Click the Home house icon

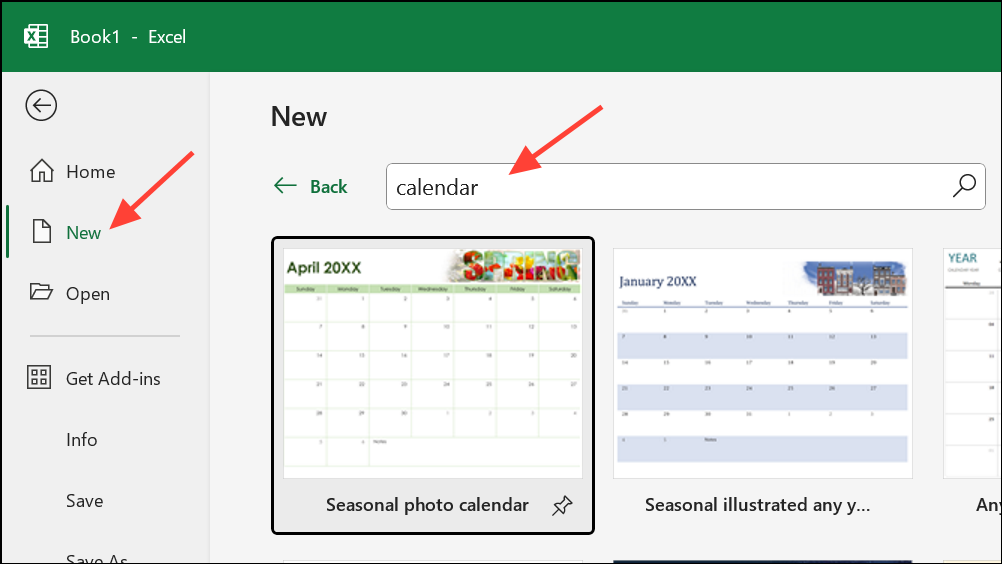(42, 171)
